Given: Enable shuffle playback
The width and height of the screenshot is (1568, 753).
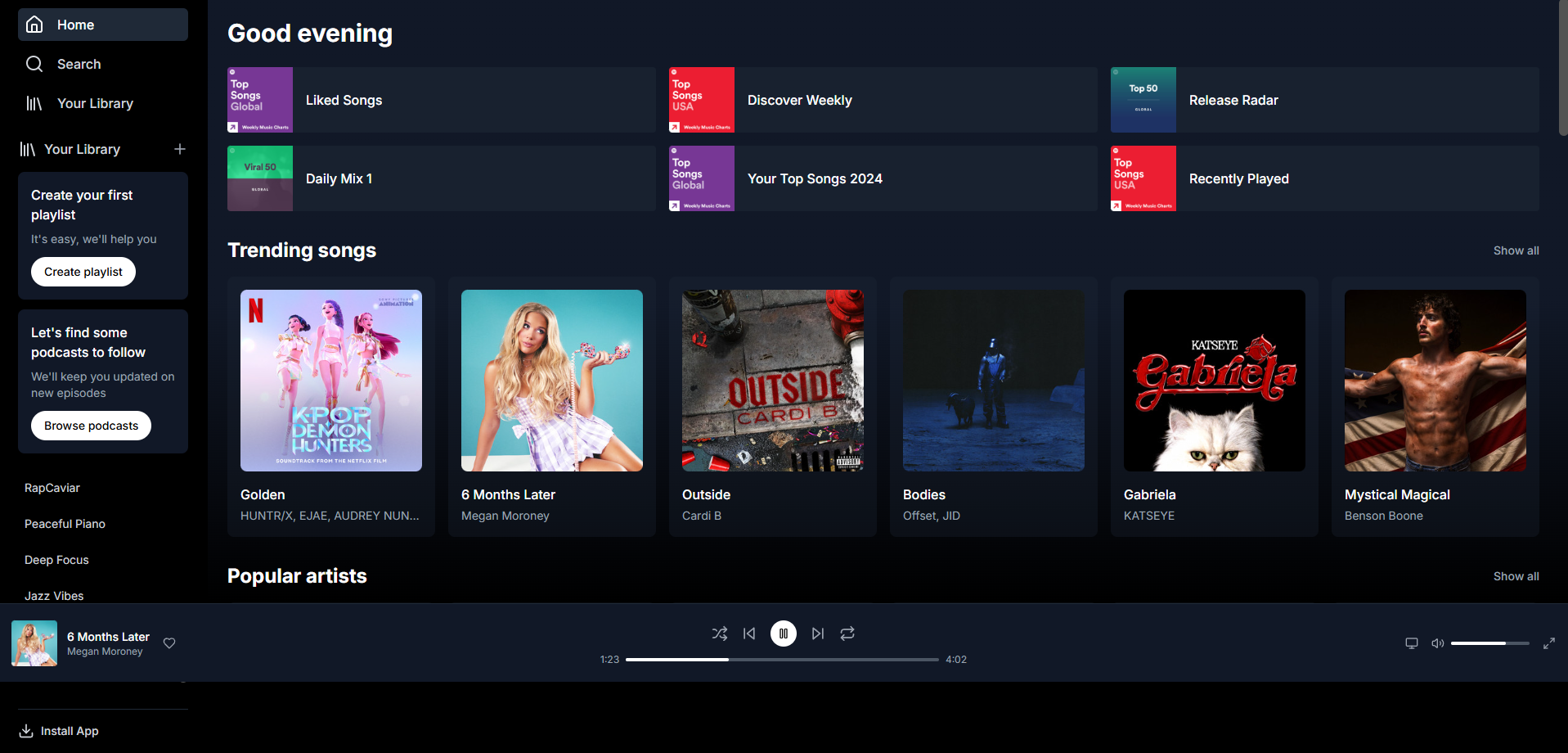Looking at the screenshot, I should click(x=719, y=633).
